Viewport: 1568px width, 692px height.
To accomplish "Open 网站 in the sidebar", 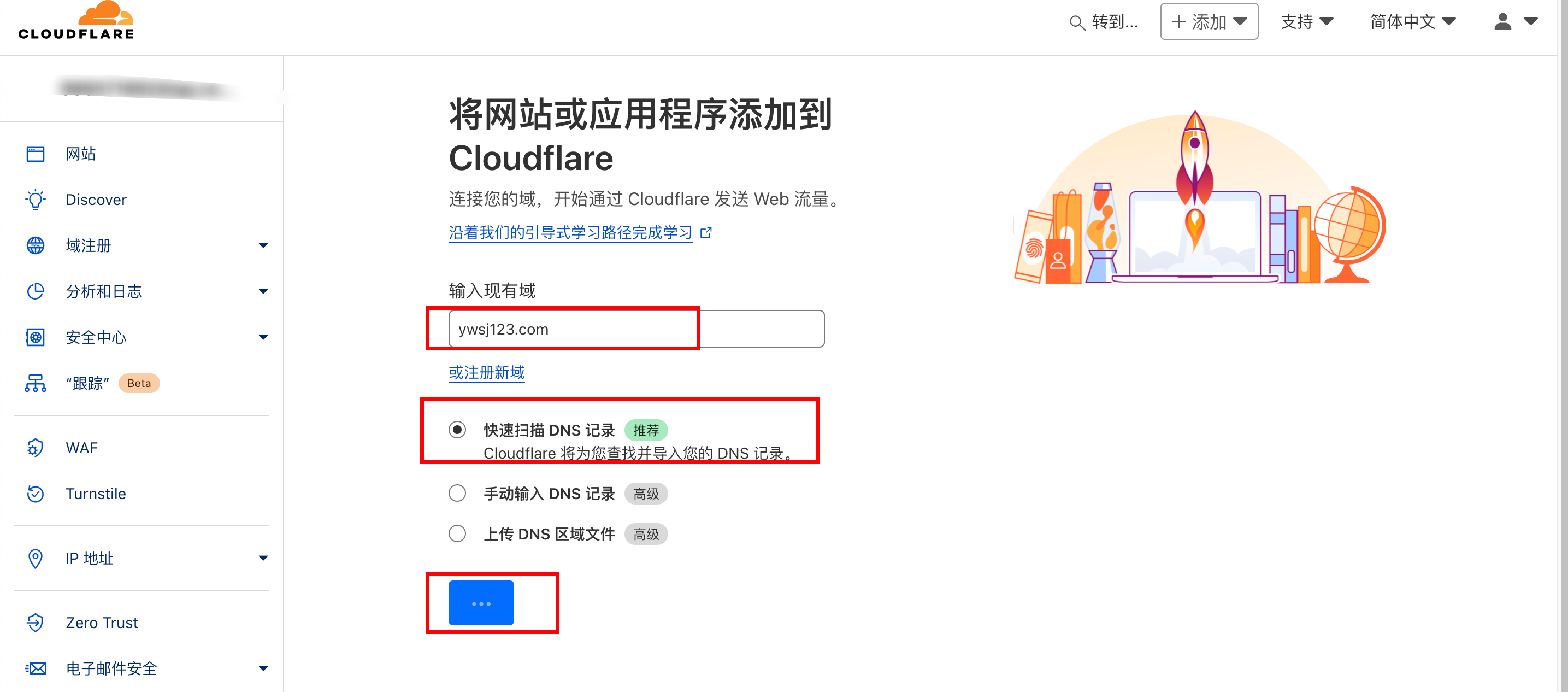I will coord(80,154).
